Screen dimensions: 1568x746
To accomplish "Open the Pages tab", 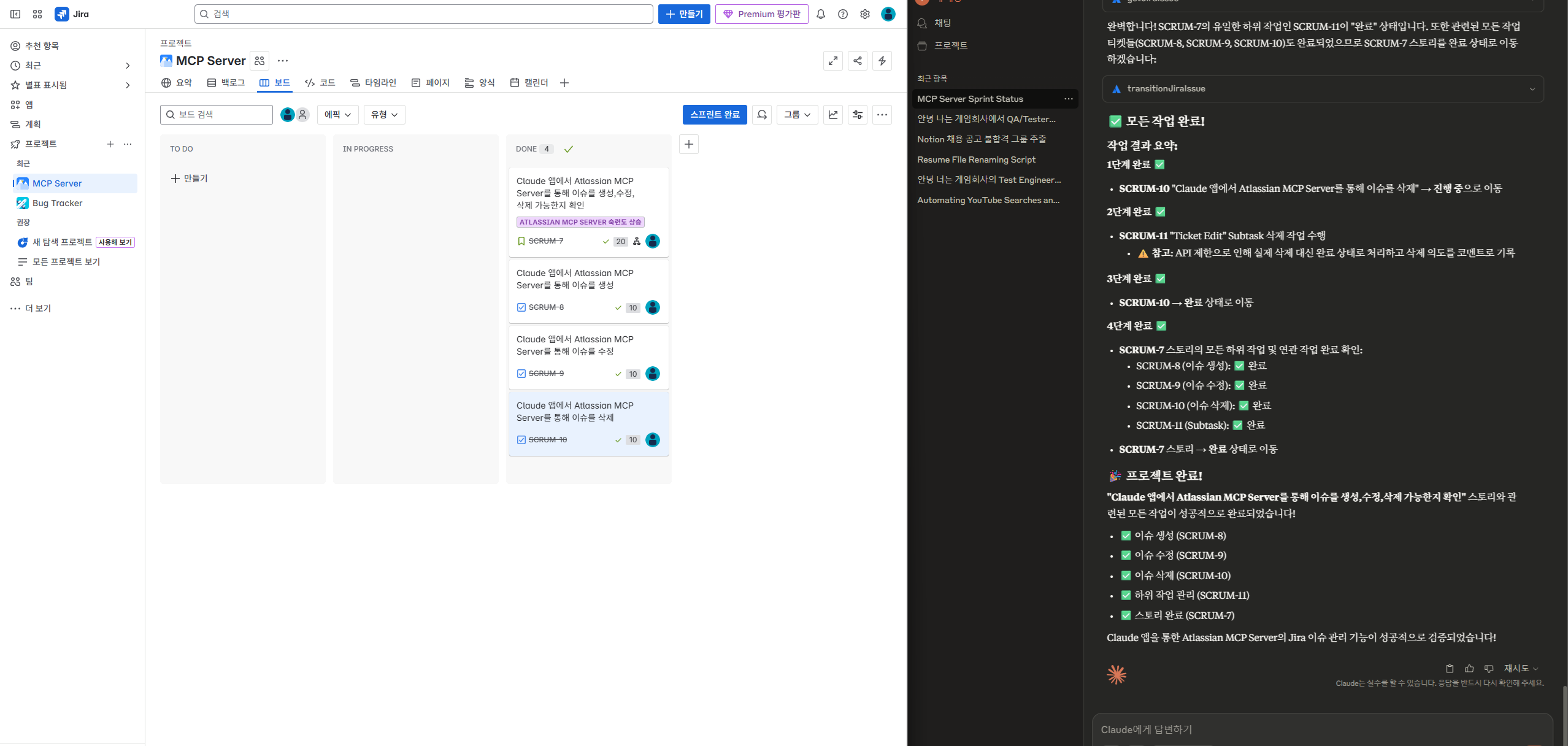I will (x=430, y=83).
